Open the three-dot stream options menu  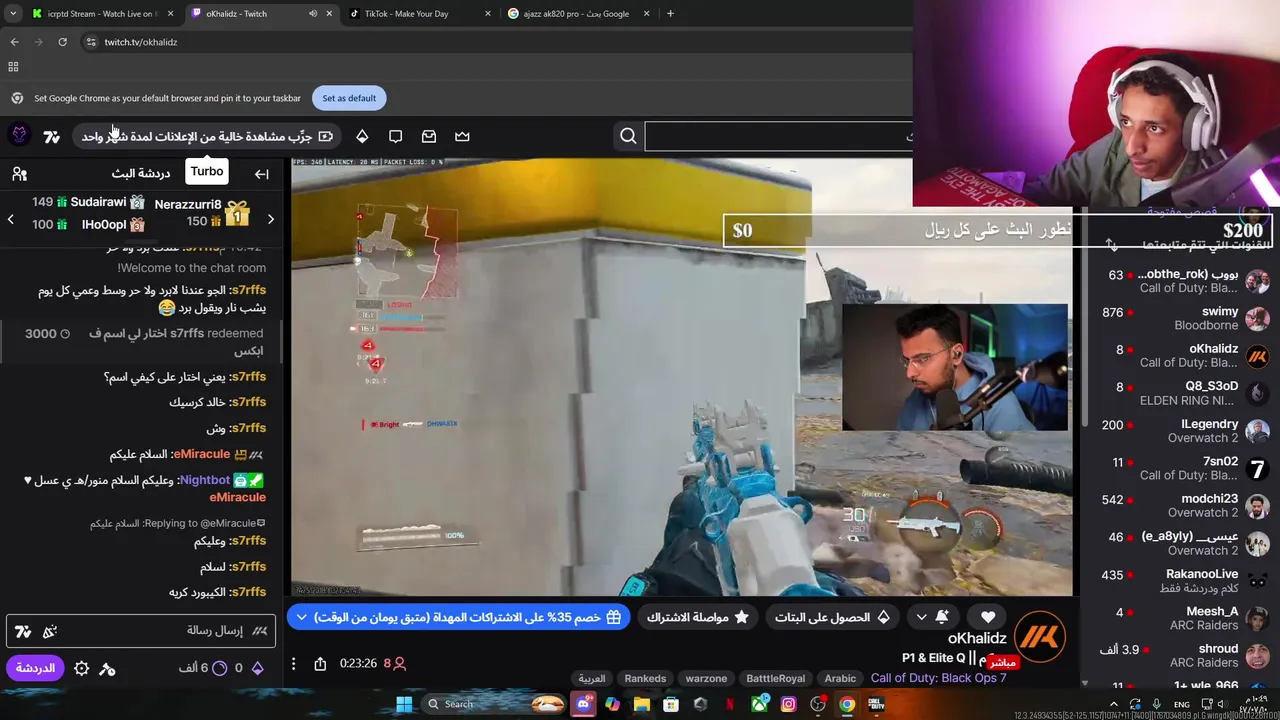(x=293, y=663)
